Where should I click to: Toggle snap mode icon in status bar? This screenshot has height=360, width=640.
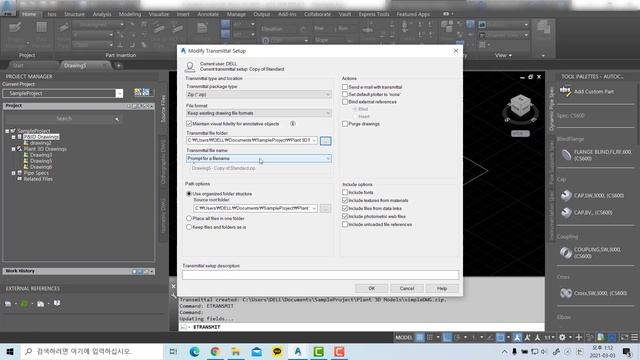(x=430, y=337)
